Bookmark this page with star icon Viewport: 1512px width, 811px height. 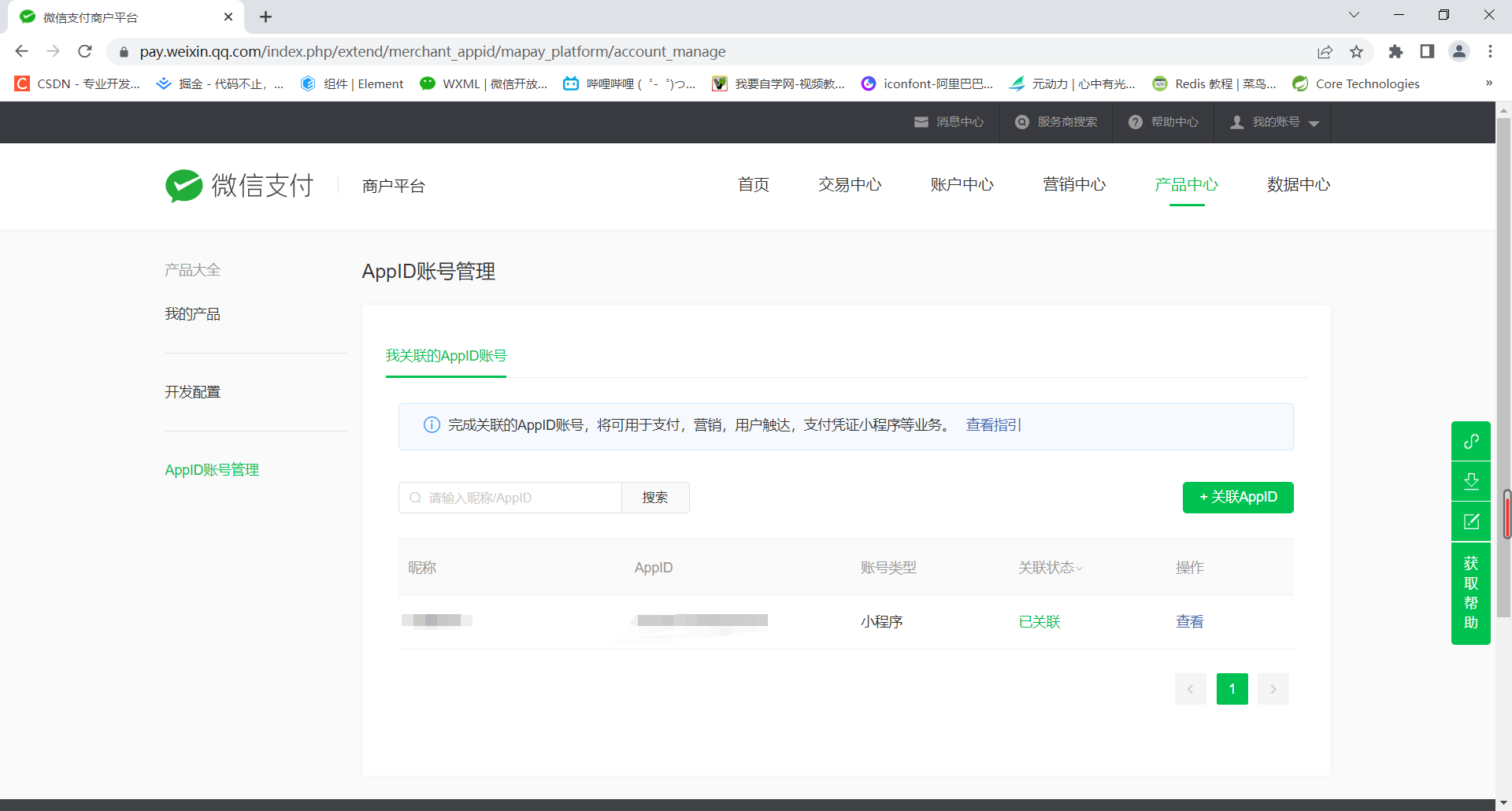point(1356,52)
